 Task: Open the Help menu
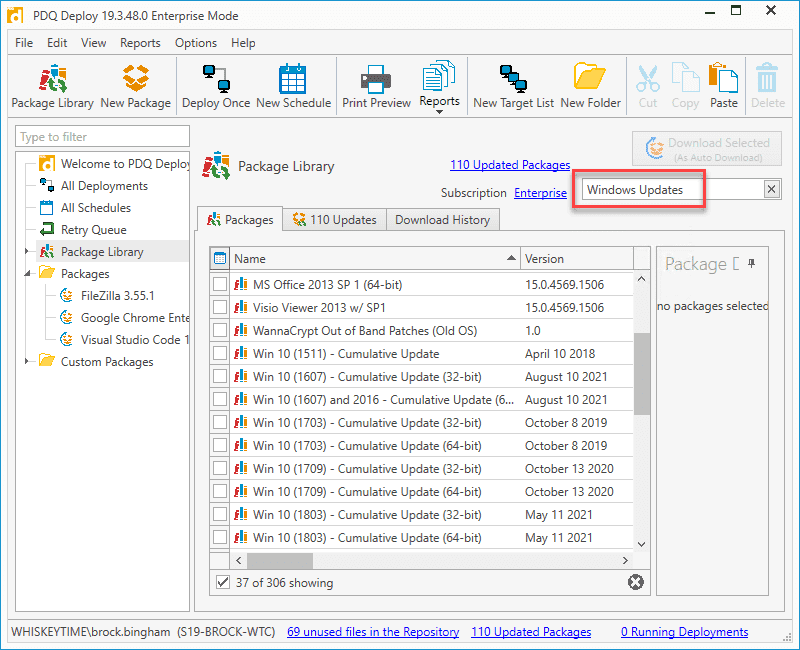coord(243,43)
